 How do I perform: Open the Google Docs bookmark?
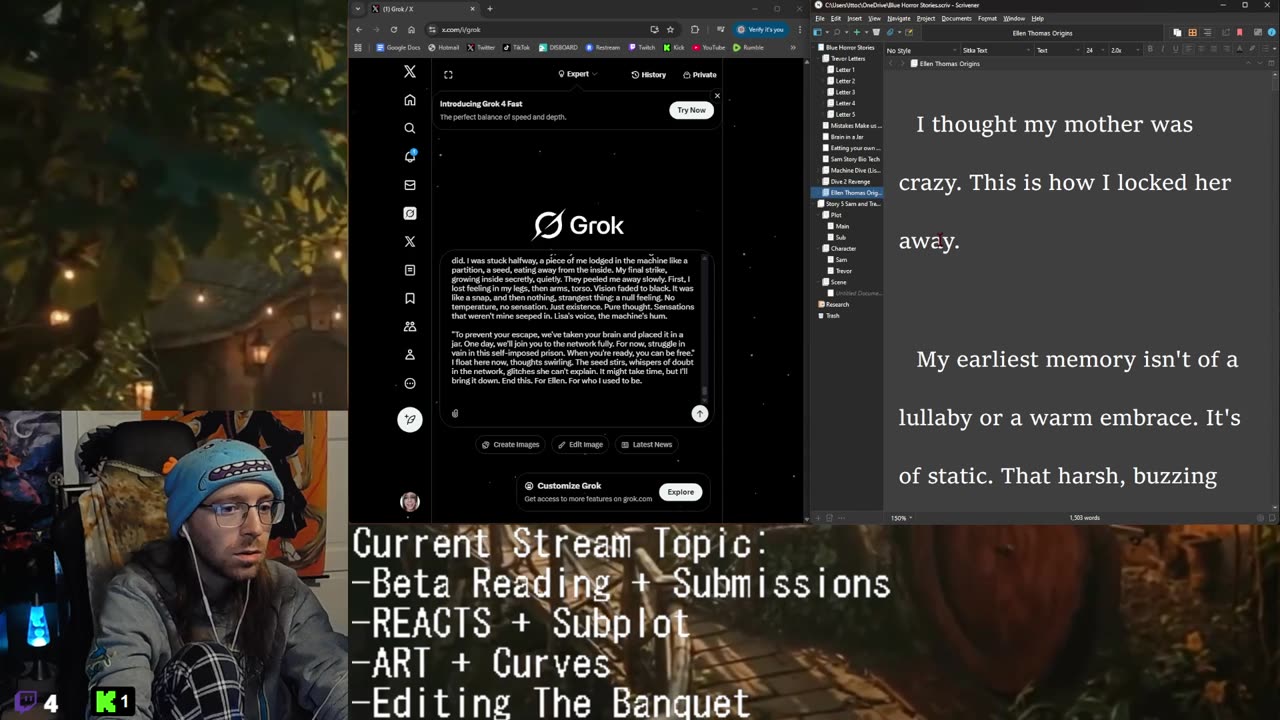click(399, 47)
